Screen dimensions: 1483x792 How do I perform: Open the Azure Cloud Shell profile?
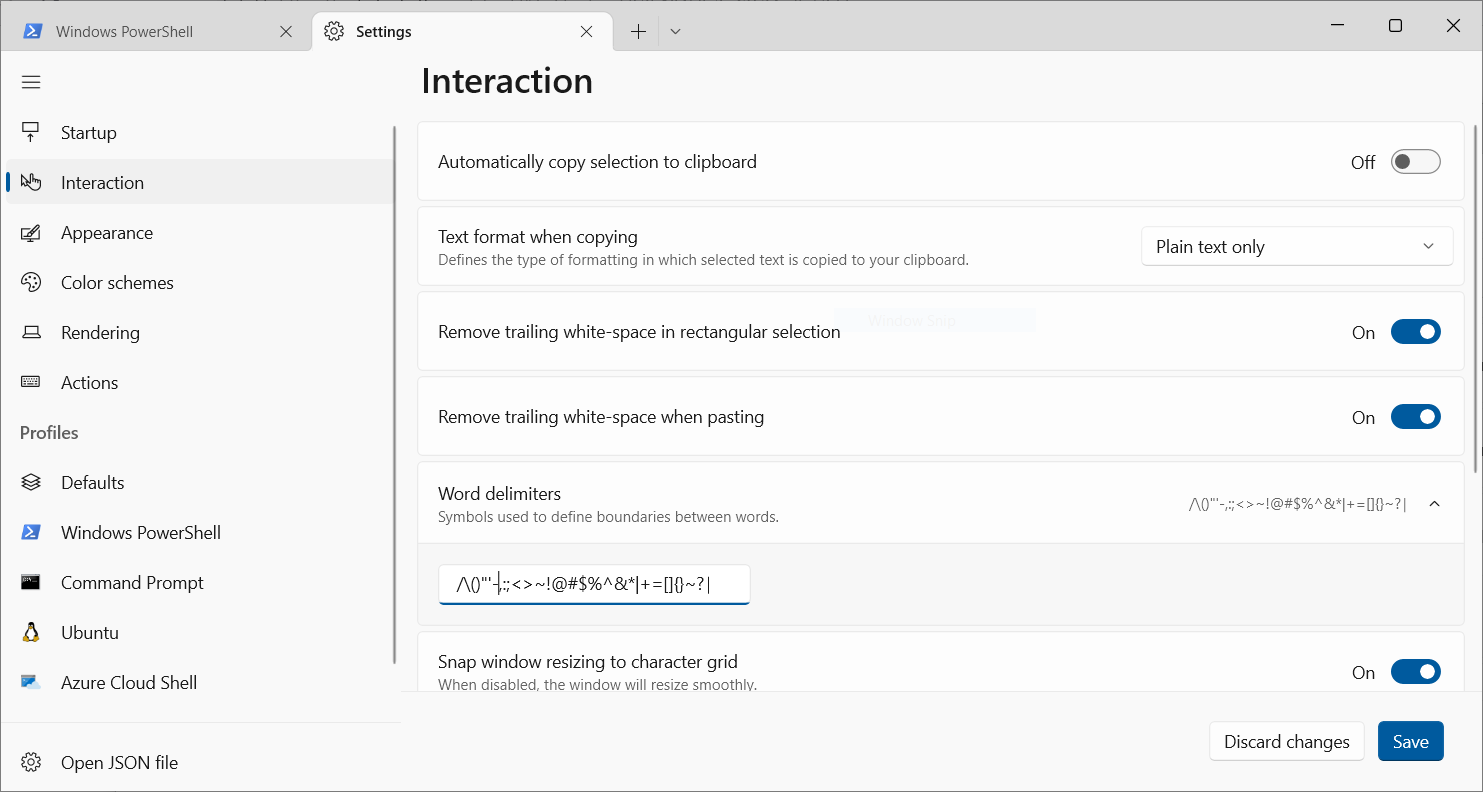[128, 682]
